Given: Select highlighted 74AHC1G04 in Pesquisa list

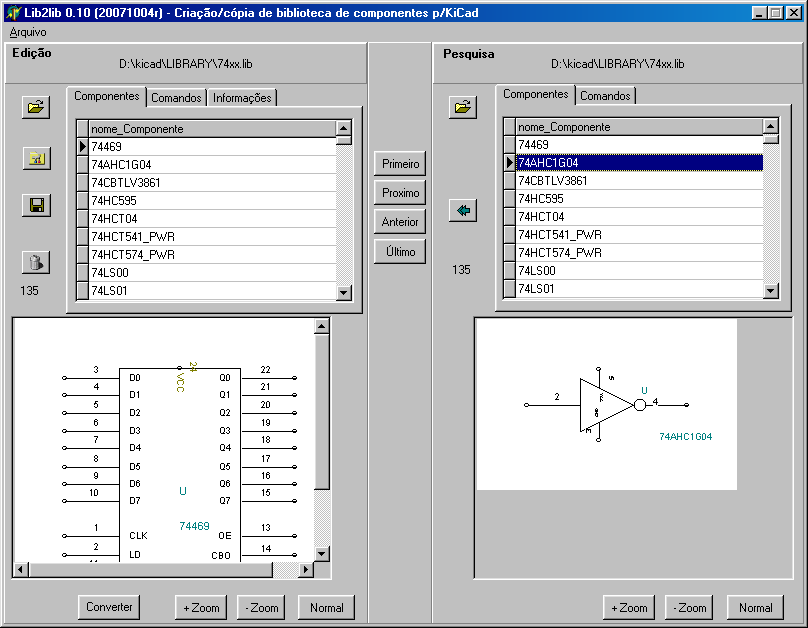Looking at the screenshot, I should click(x=639, y=163).
